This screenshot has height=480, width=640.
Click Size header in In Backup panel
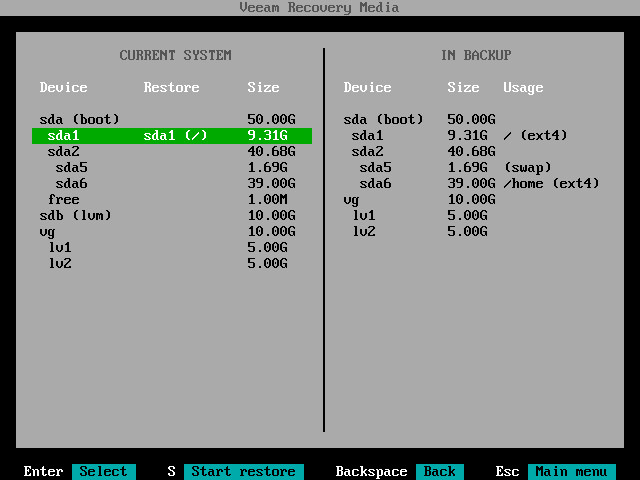point(463,87)
